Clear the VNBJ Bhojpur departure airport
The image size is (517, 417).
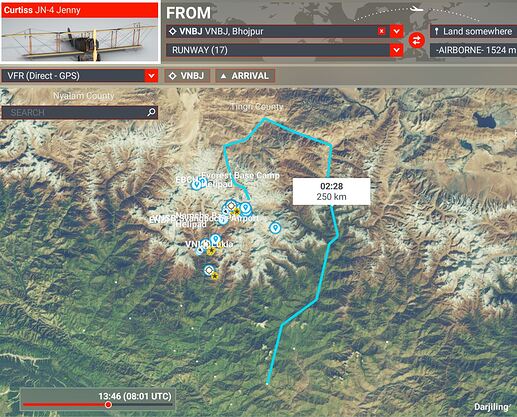tap(381, 31)
